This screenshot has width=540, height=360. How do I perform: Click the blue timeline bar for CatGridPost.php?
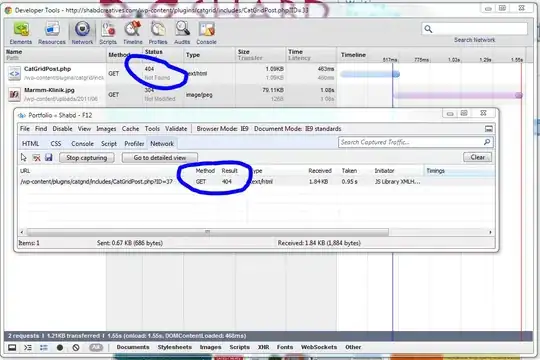[x=370, y=74]
